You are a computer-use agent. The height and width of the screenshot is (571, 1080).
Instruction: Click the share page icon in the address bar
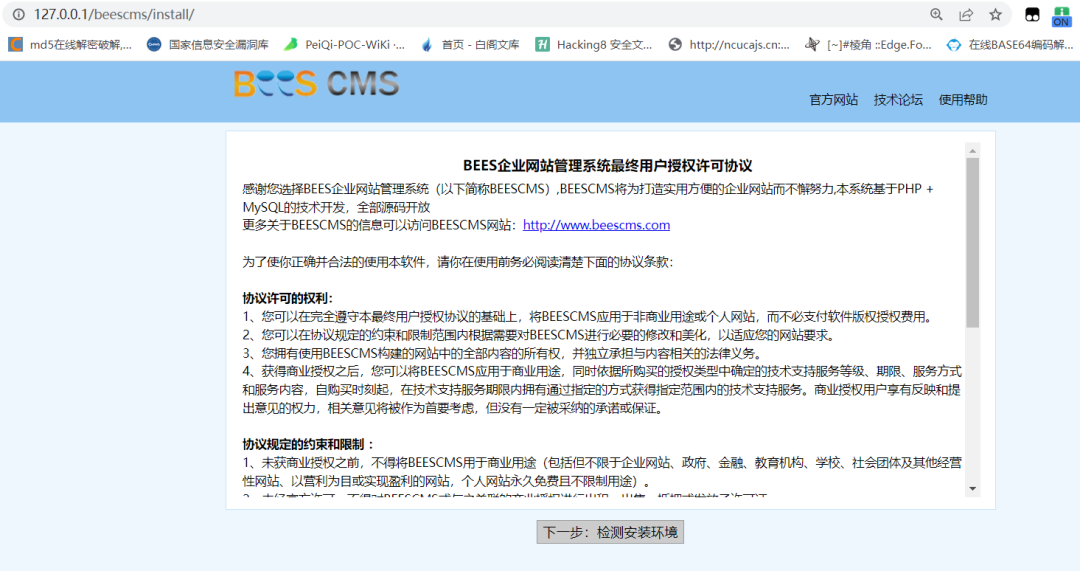tap(966, 14)
